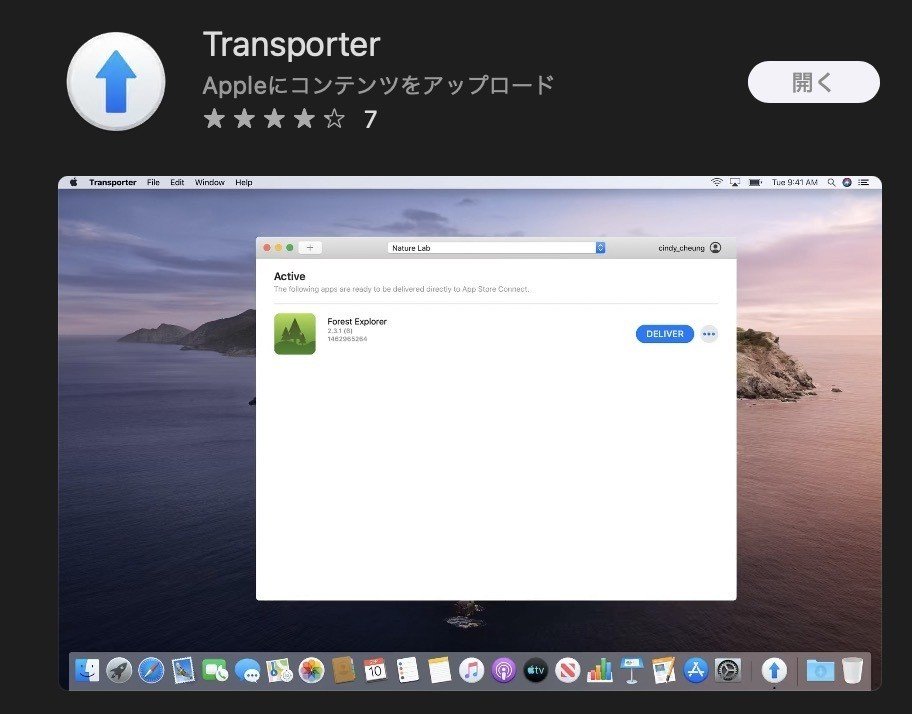Image resolution: width=912 pixels, height=714 pixels.
Task: Open FaceTime in the Dock
Action: coord(215,670)
